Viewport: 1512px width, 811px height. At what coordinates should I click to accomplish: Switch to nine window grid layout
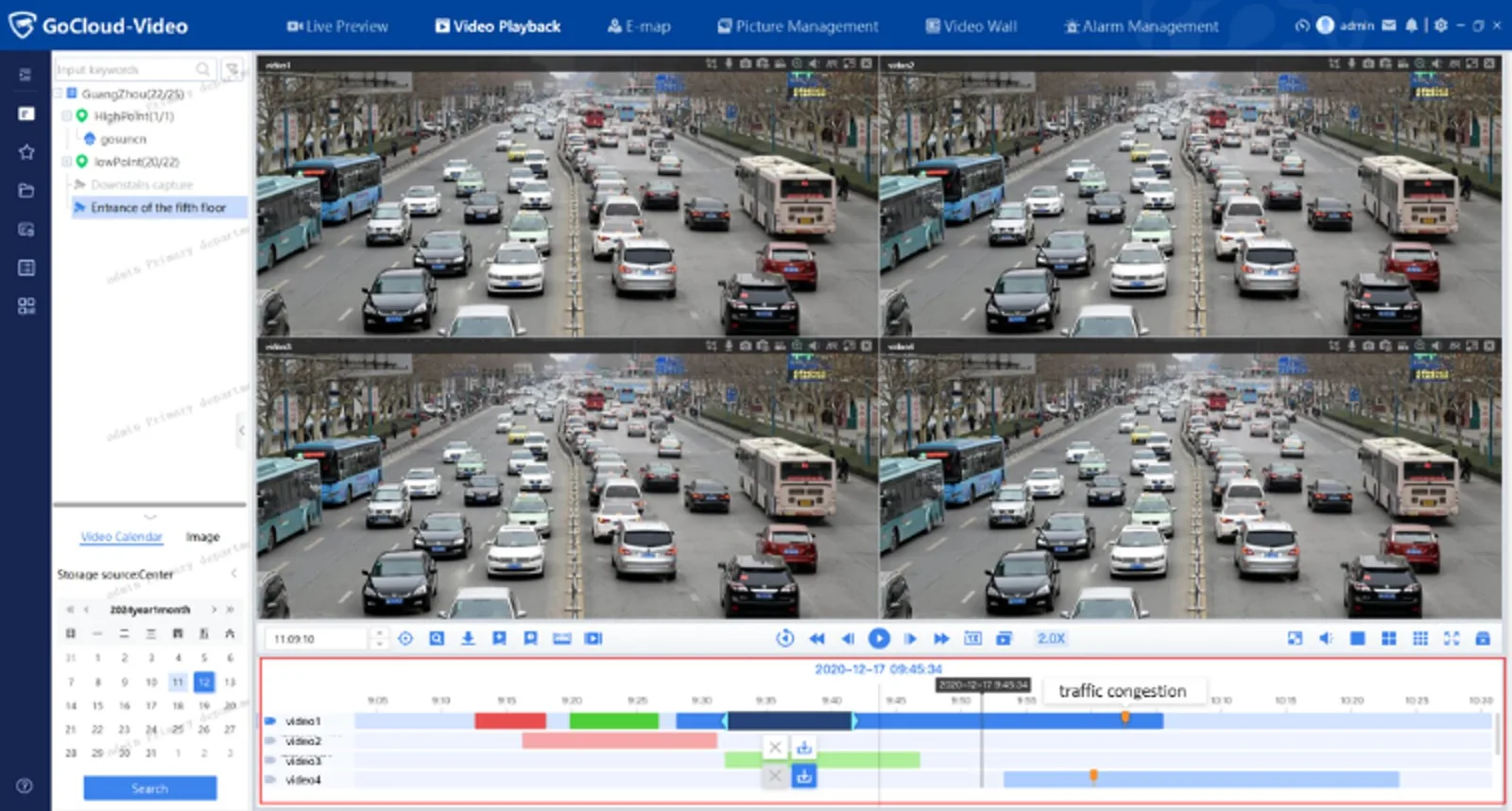tap(1419, 639)
